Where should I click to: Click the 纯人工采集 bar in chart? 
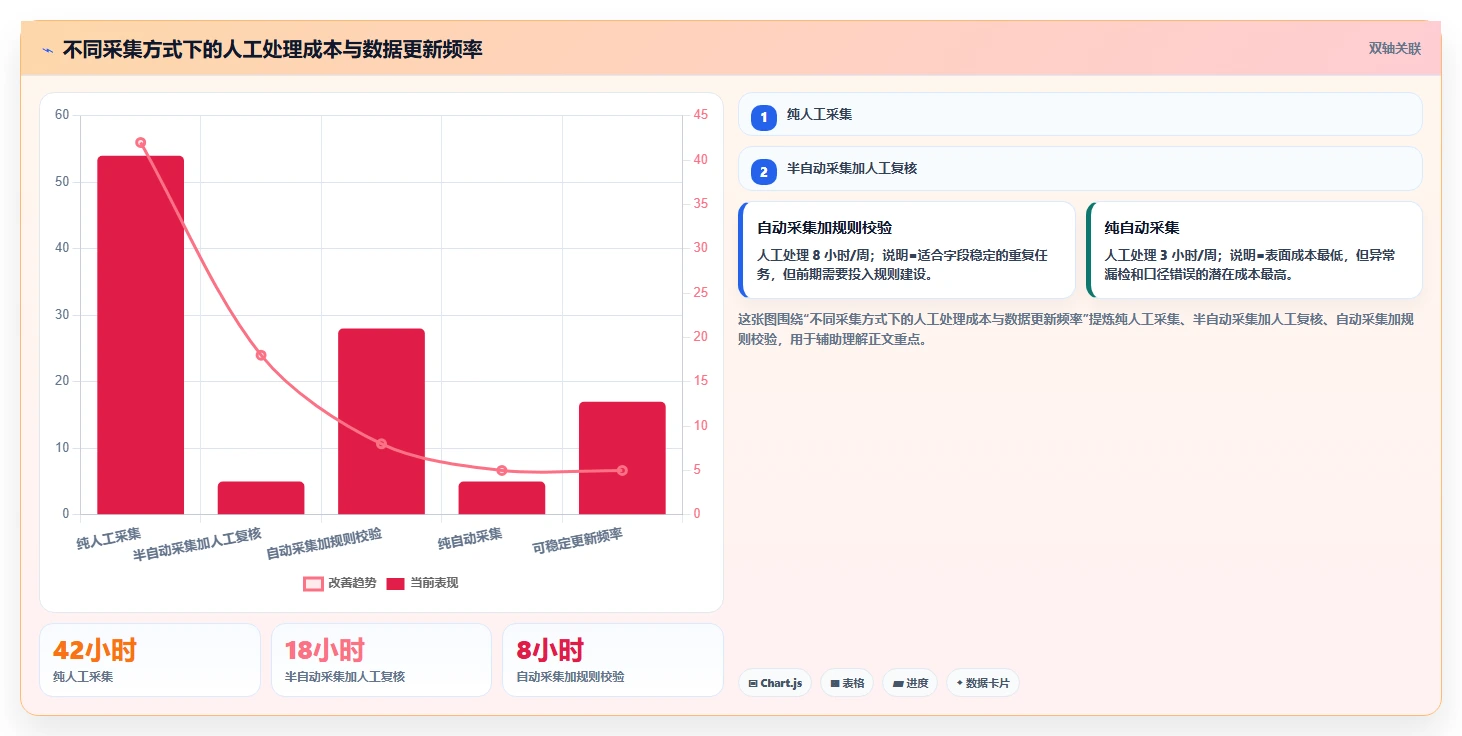pos(140,335)
